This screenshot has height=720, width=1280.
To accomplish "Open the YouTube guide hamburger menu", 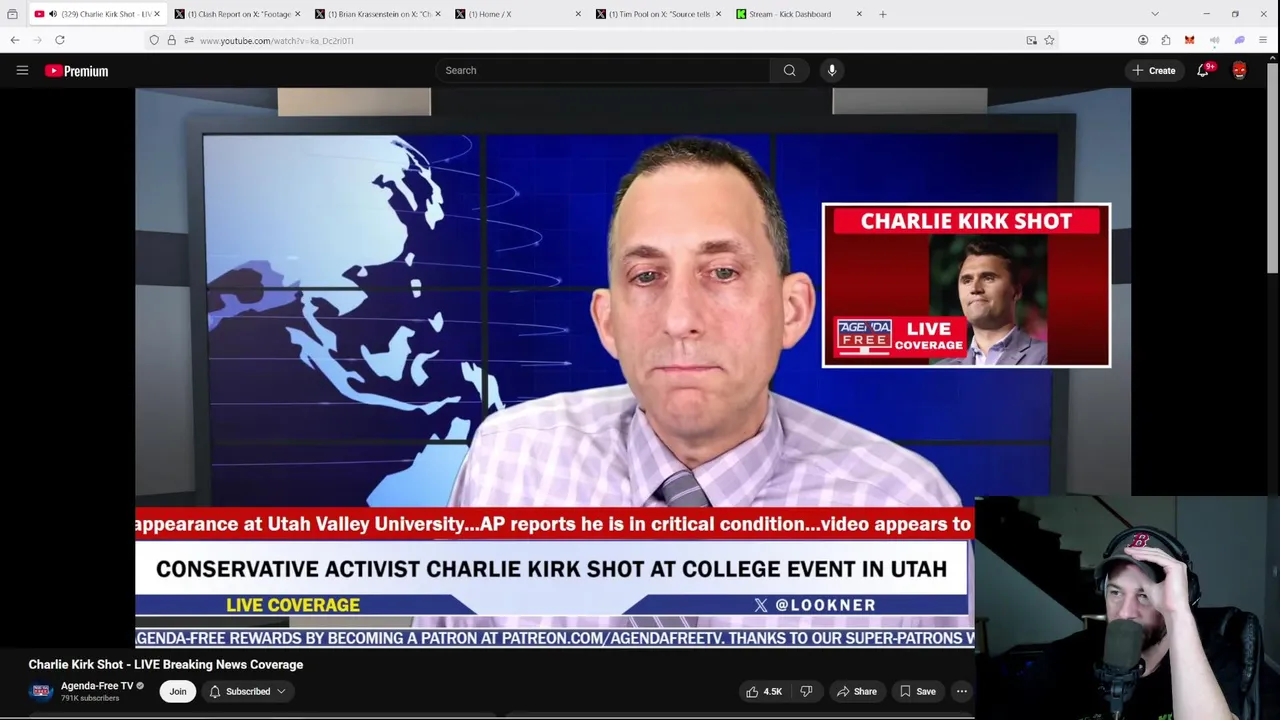I will point(22,71).
